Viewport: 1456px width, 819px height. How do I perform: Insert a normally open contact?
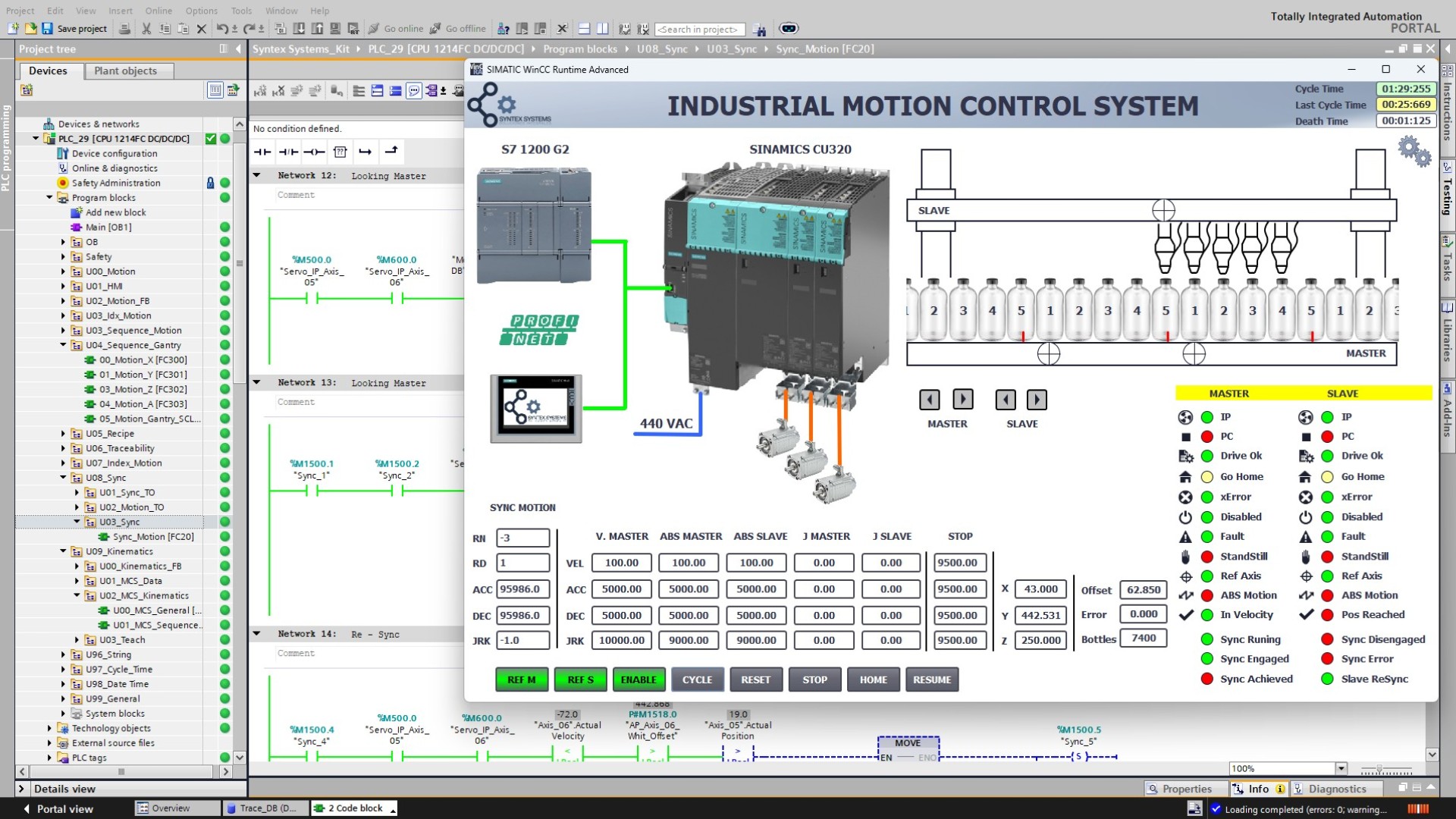[x=262, y=152]
